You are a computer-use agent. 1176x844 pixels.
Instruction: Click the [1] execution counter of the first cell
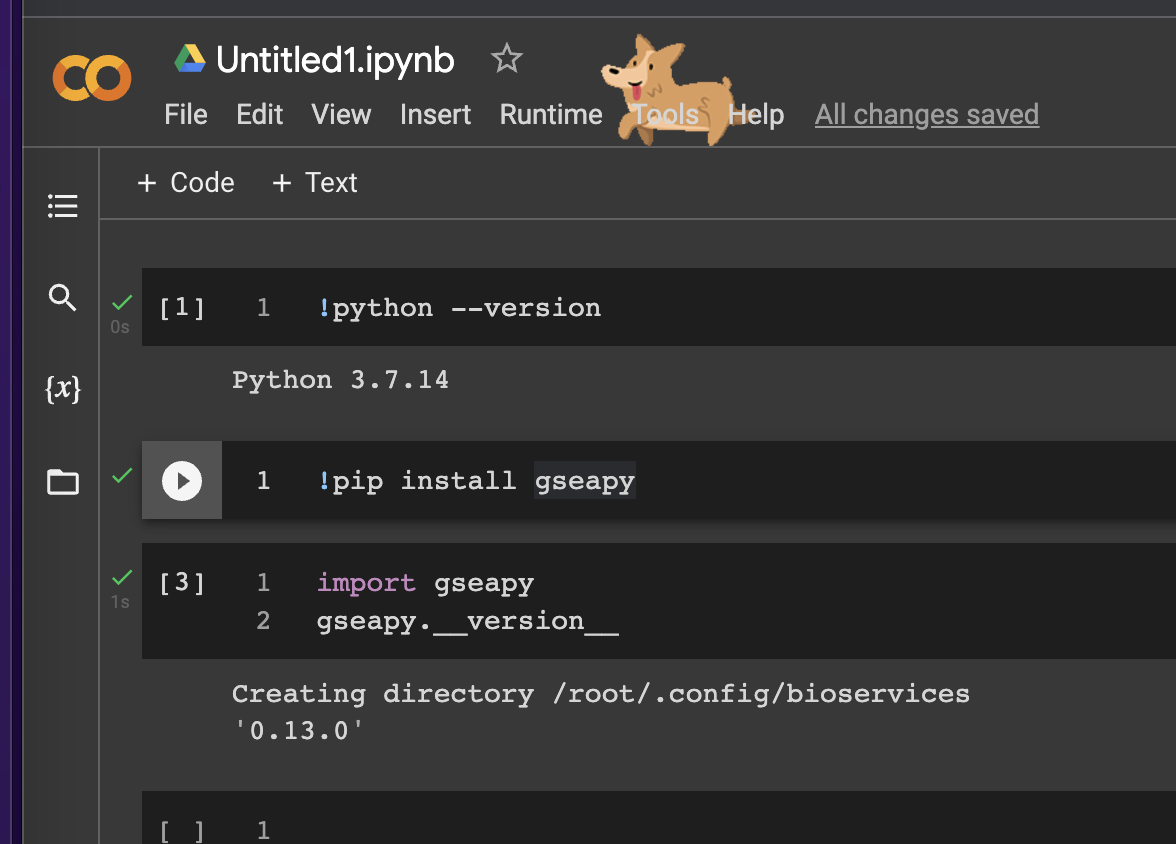[x=182, y=307]
